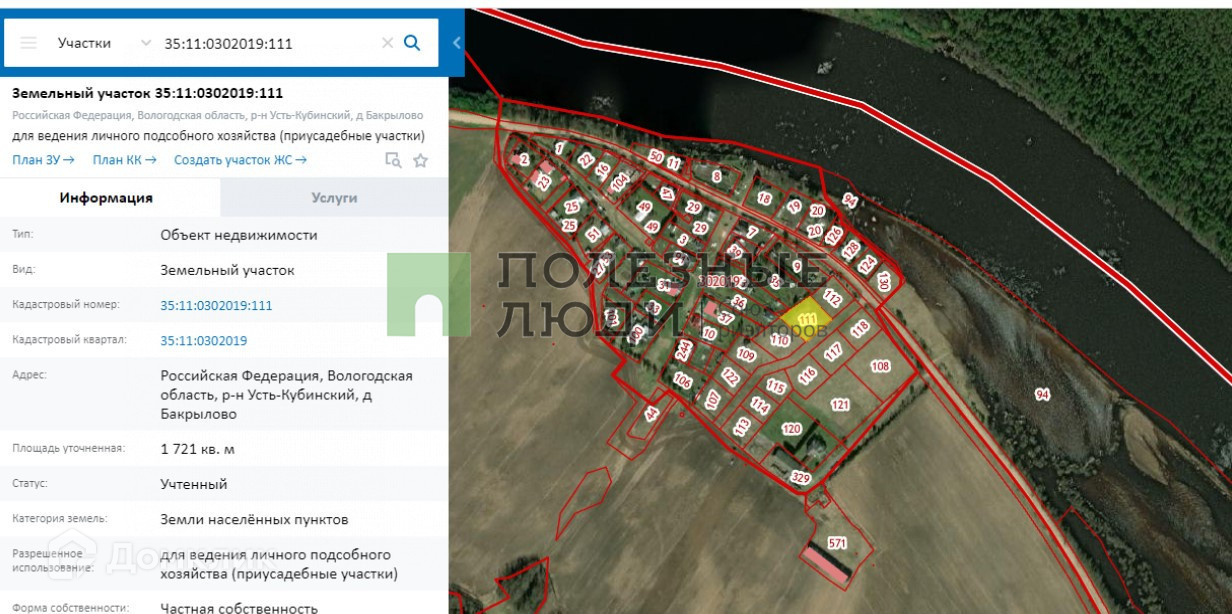Open the hamburger menu in search bar
Viewport: 1232px width, 614px height.
pyautogui.click(x=29, y=43)
